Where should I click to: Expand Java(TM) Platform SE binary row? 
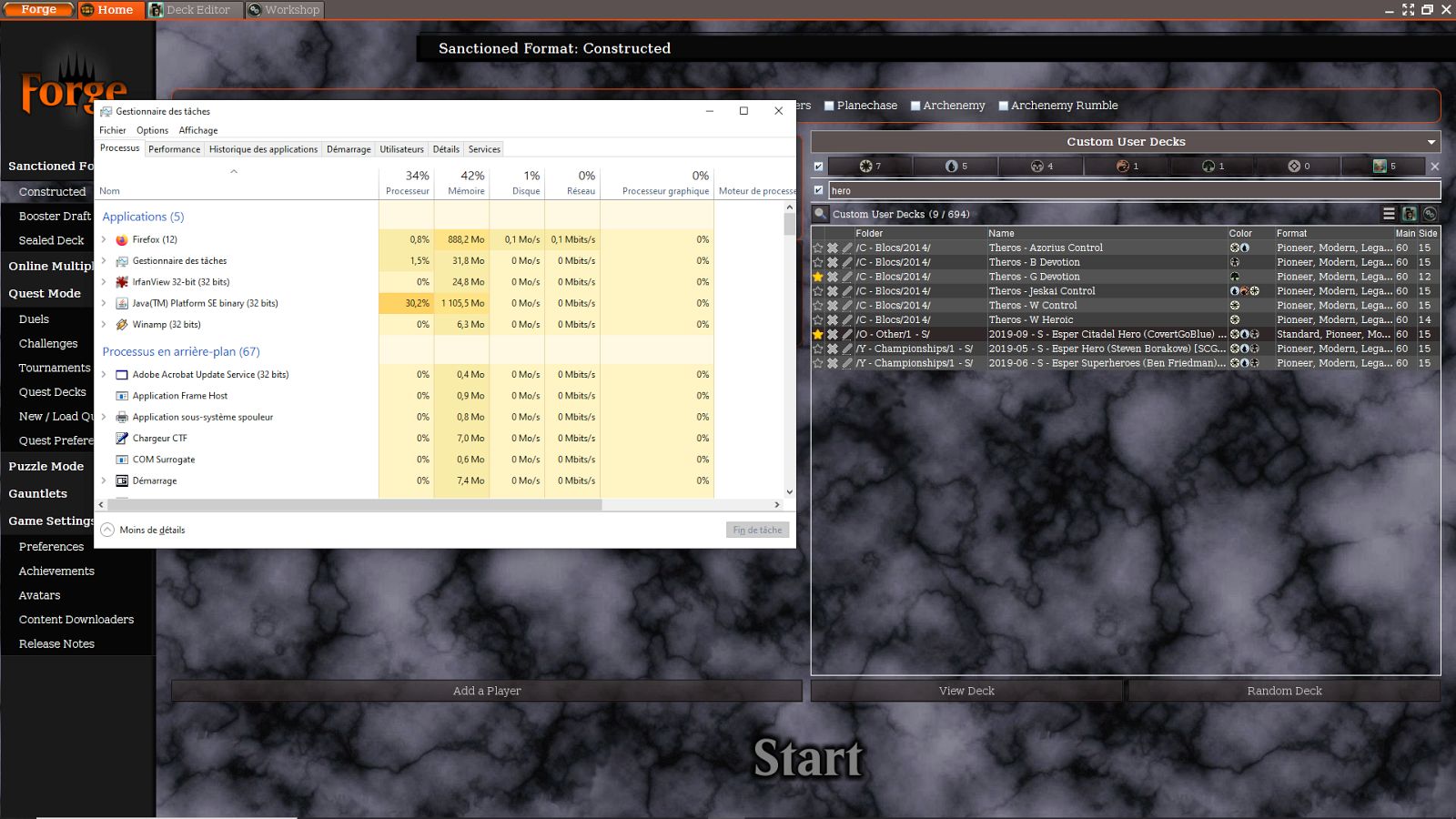click(x=104, y=303)
